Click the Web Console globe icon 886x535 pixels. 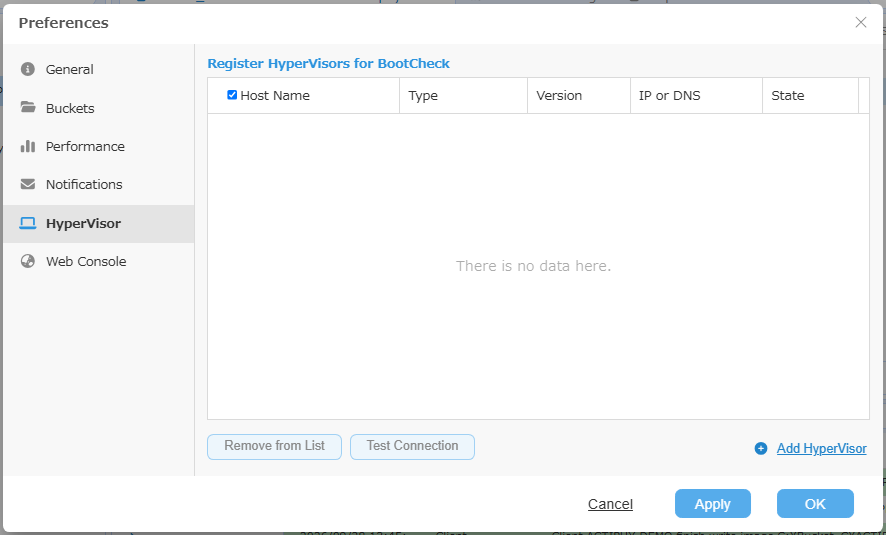pyautogui.click(x=28, y=261)
